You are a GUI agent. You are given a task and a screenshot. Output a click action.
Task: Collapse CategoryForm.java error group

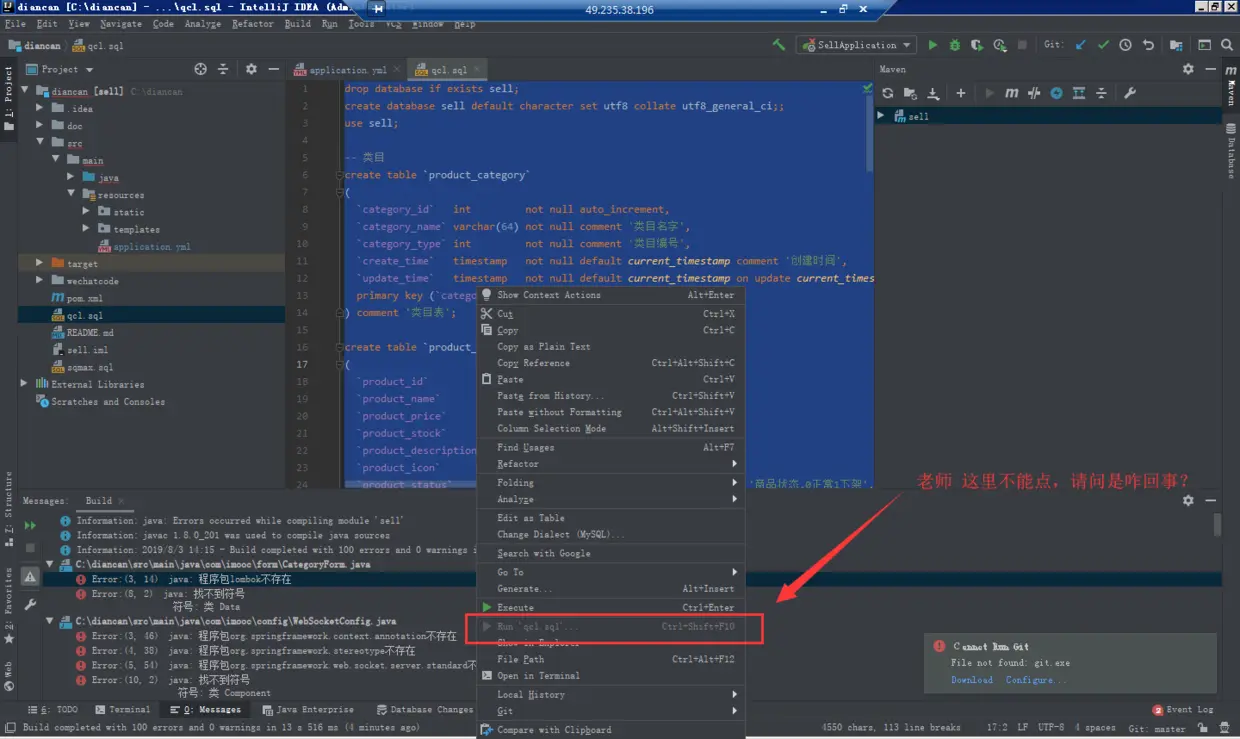[51, 564]
